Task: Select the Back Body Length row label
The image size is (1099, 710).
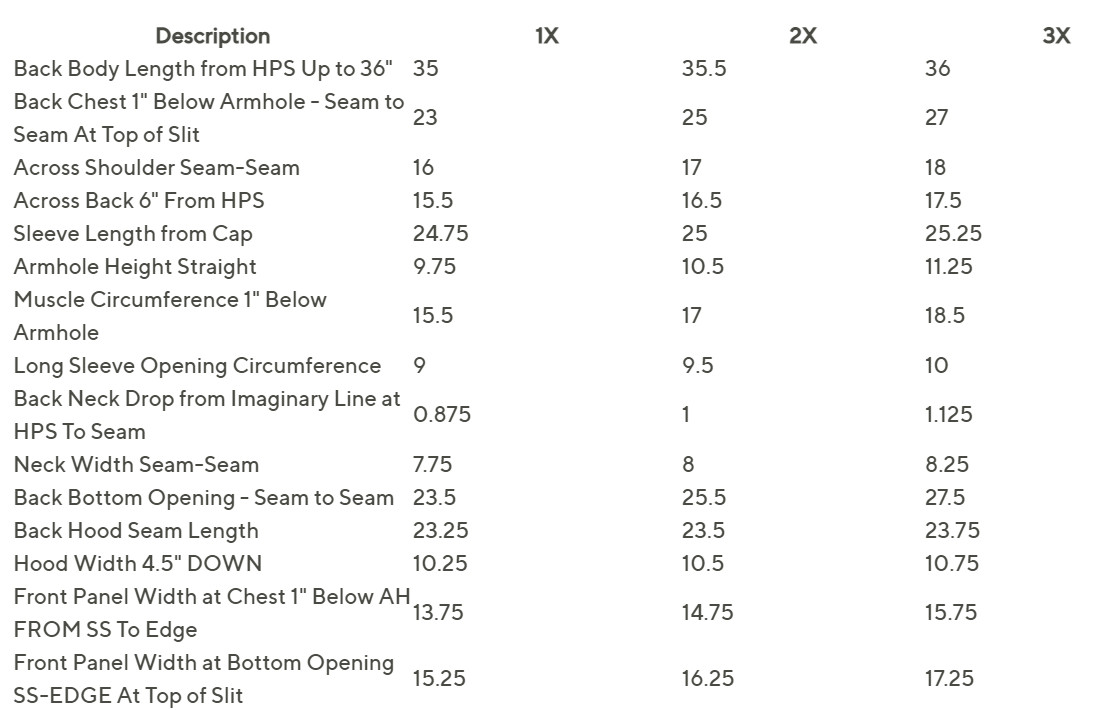Action: (x=203, y=69)
